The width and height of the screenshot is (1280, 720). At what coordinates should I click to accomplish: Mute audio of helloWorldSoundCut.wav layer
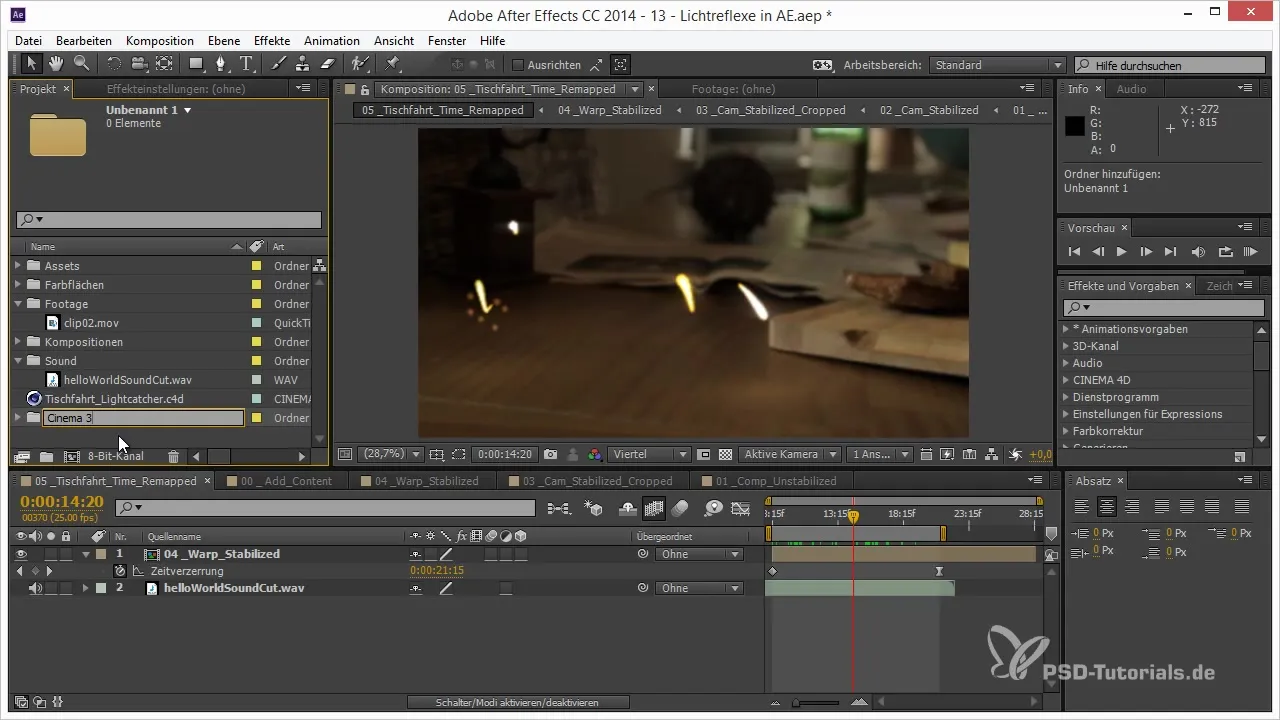(x=36, y=588)
